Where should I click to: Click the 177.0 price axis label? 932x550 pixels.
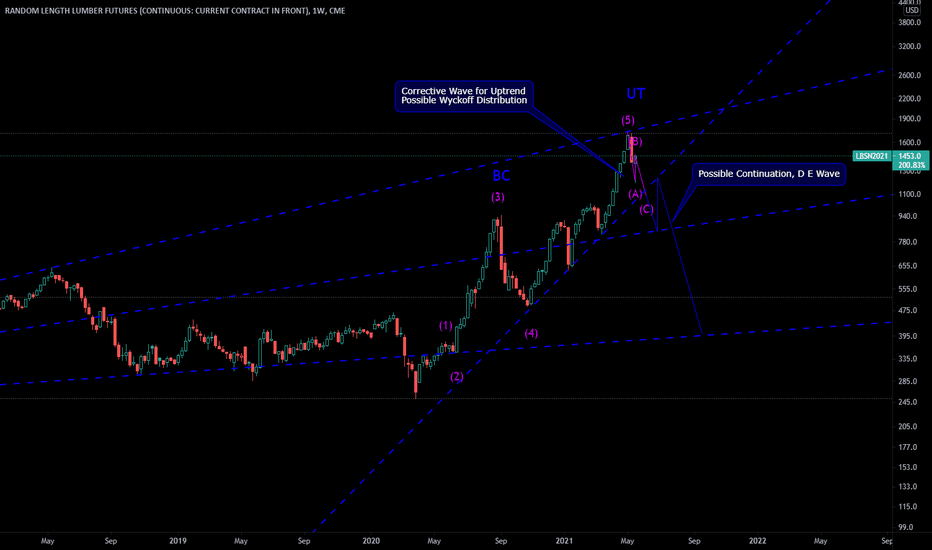tap(908, 447)
